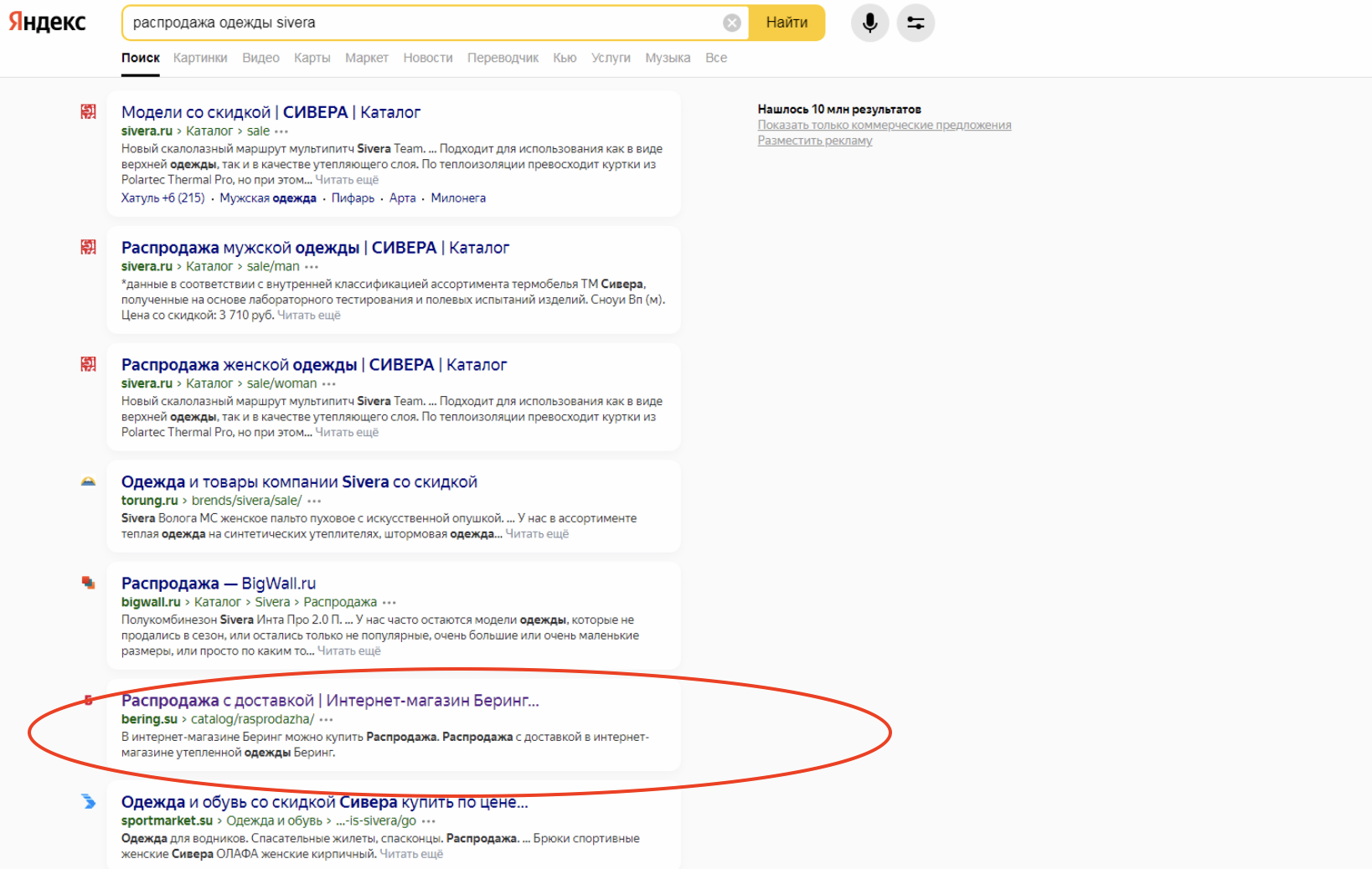Viewport: 1372px width, 869px height.
Task: Open three-dot menu for torung.ru result
Action: point(314,501)
